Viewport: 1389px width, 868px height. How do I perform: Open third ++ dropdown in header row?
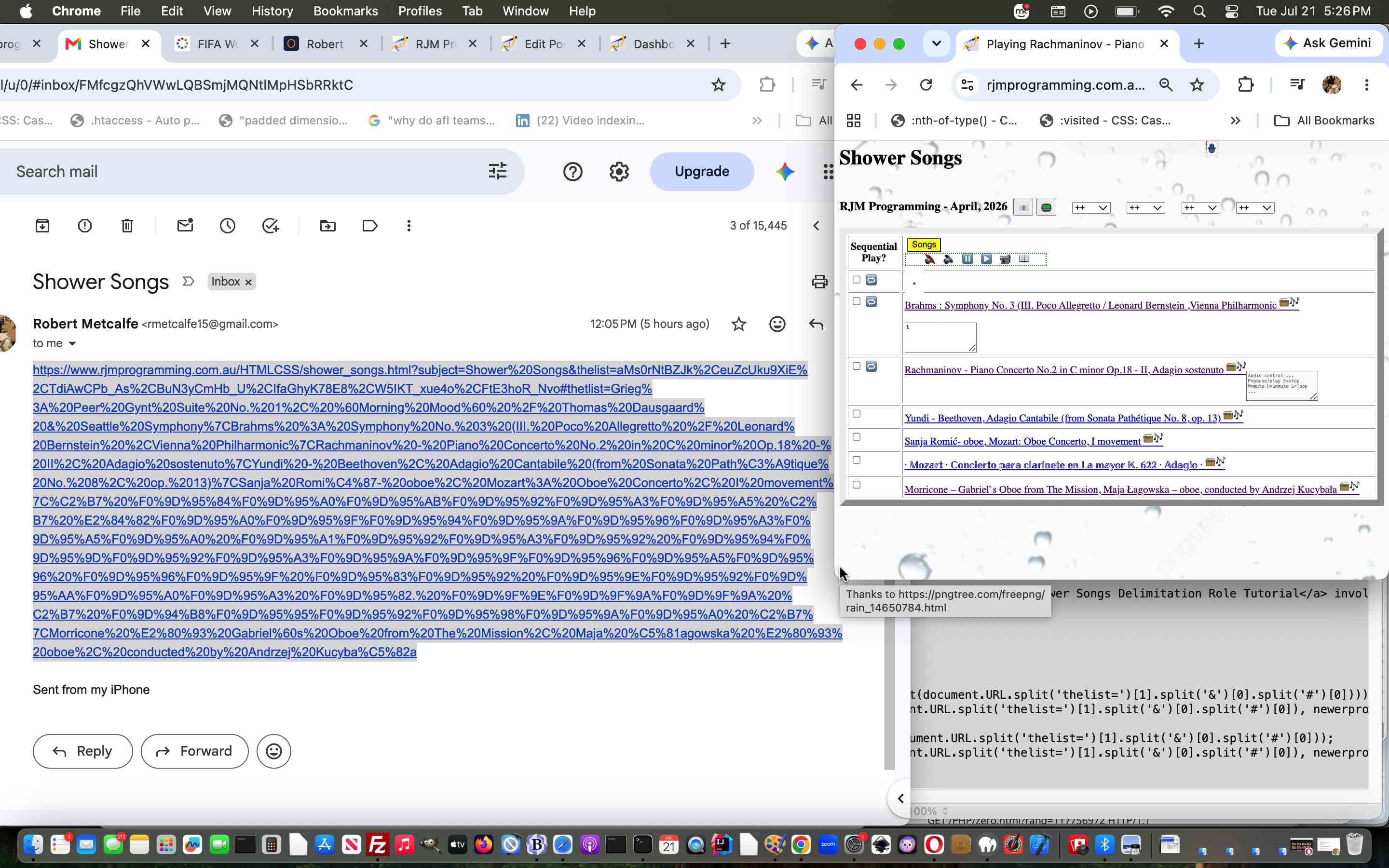(x=1201, y=208)
